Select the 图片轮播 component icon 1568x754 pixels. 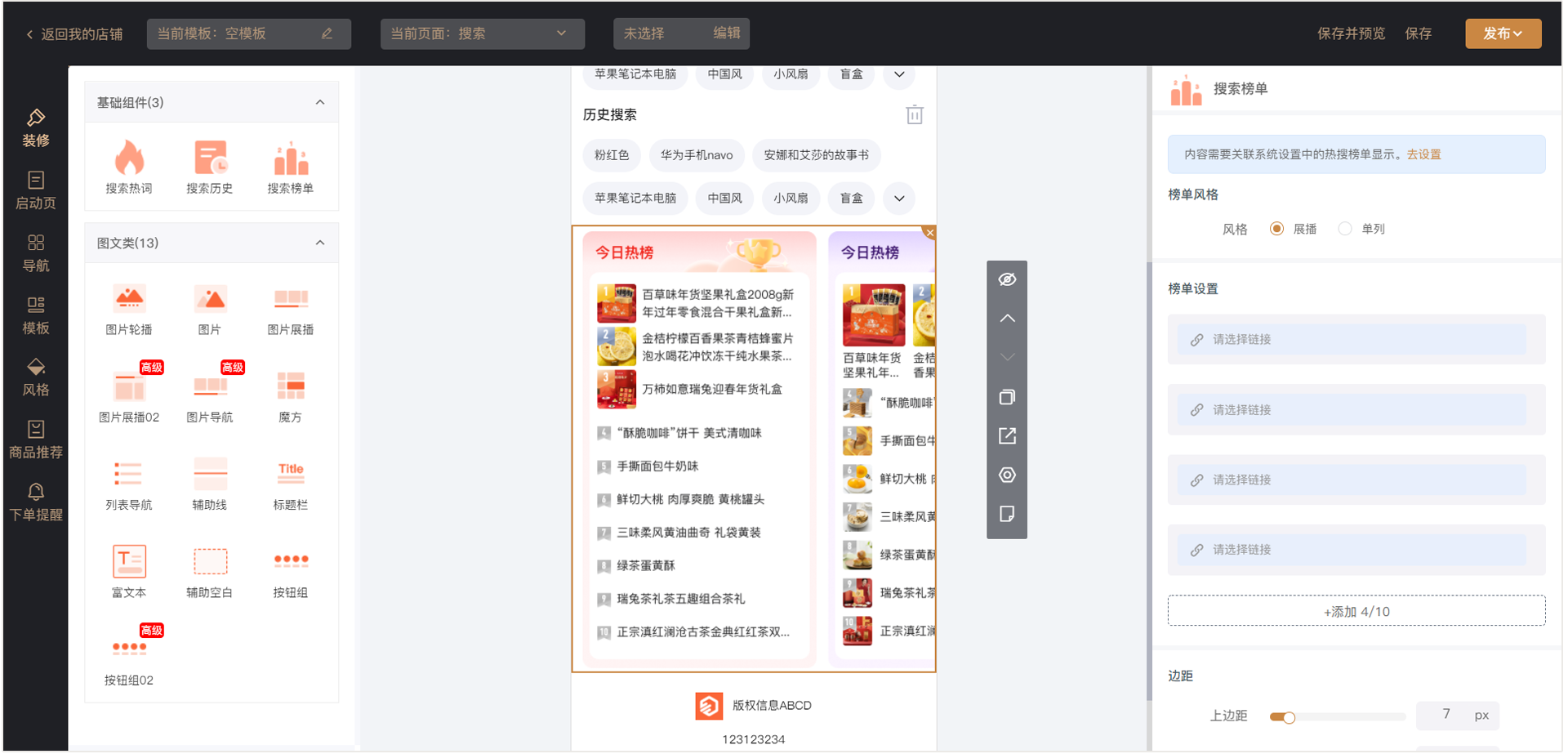(128, 300)
